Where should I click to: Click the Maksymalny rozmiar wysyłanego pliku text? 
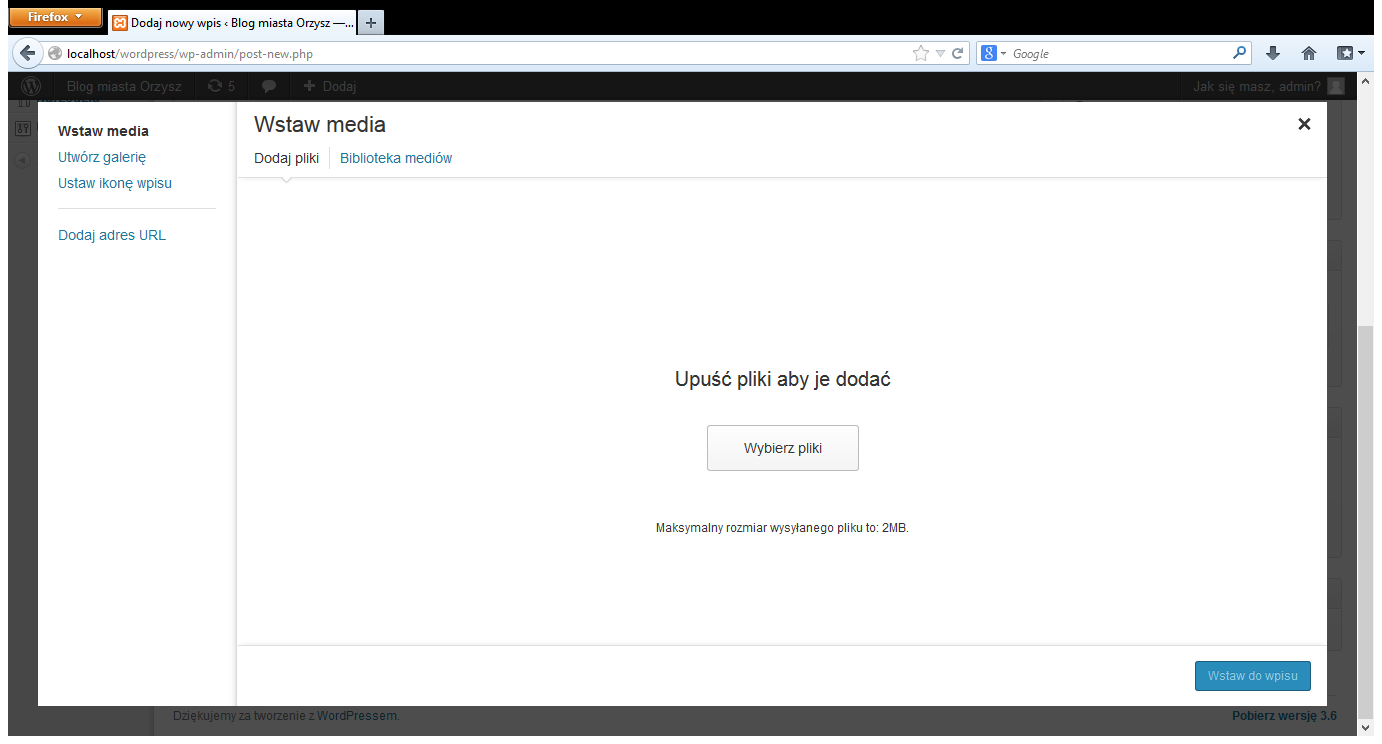(x=782, y=527)
